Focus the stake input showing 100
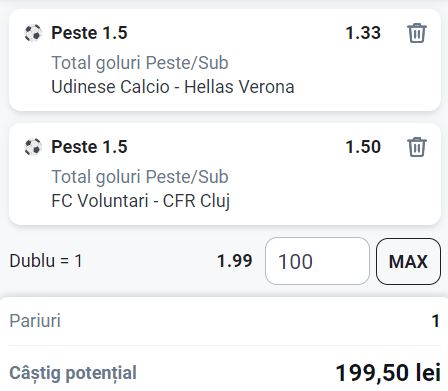Viewport: 448px width, 391px height. click(317, 261)
